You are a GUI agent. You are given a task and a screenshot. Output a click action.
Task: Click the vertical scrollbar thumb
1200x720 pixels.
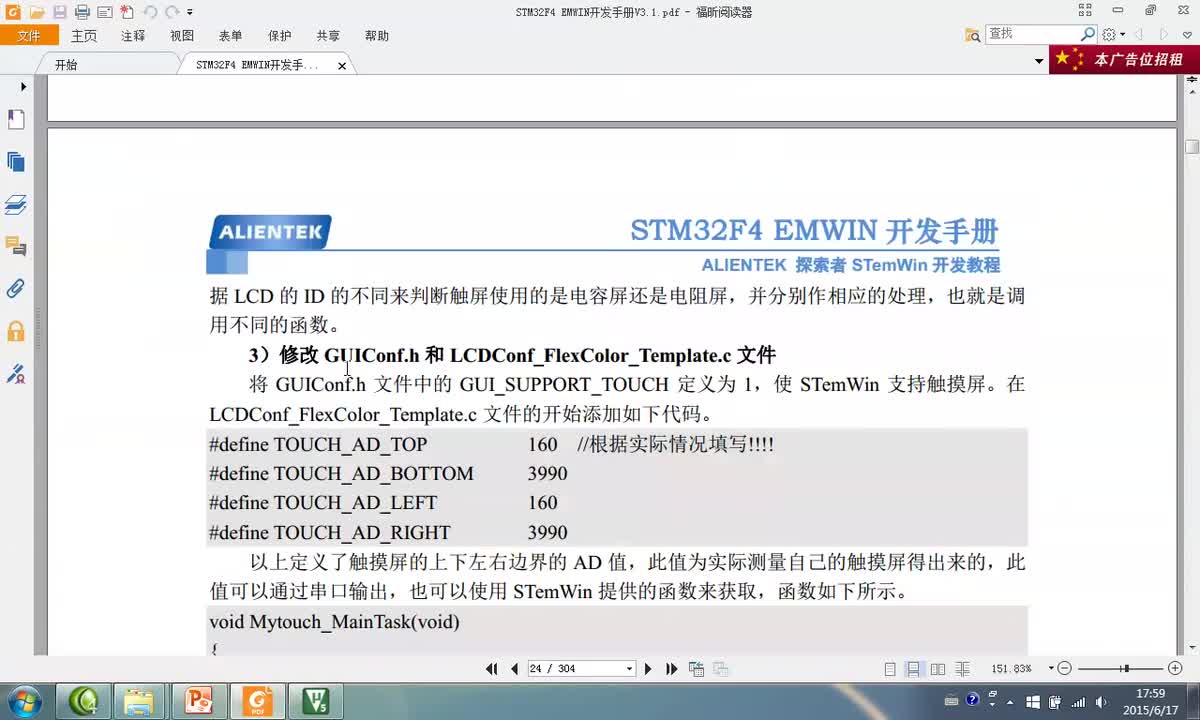pos(1191,147)
